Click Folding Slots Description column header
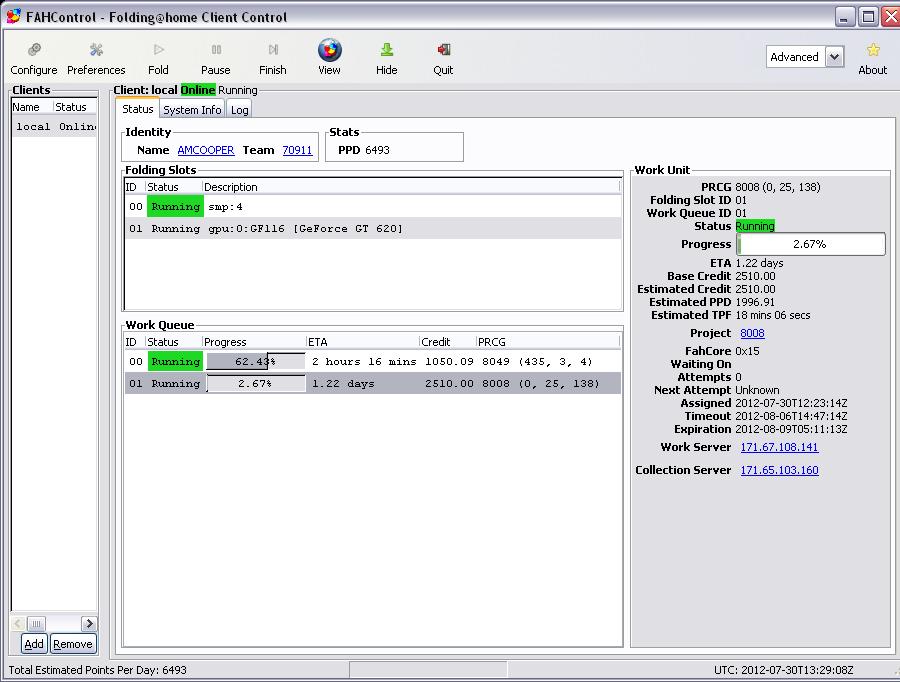 coord(411,187)
